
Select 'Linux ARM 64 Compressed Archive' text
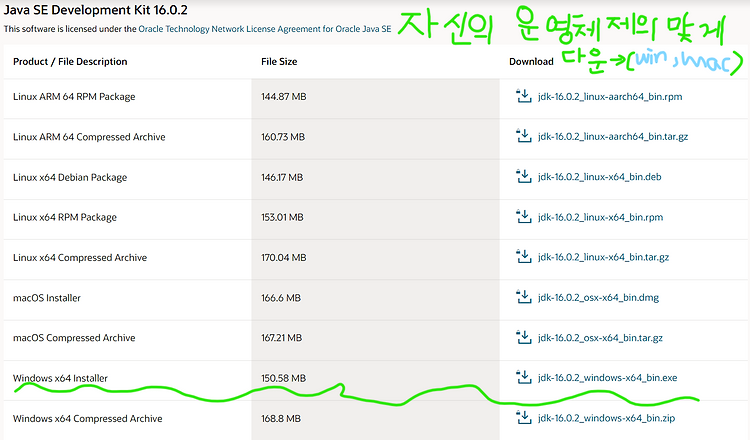(x=89, y=137)
